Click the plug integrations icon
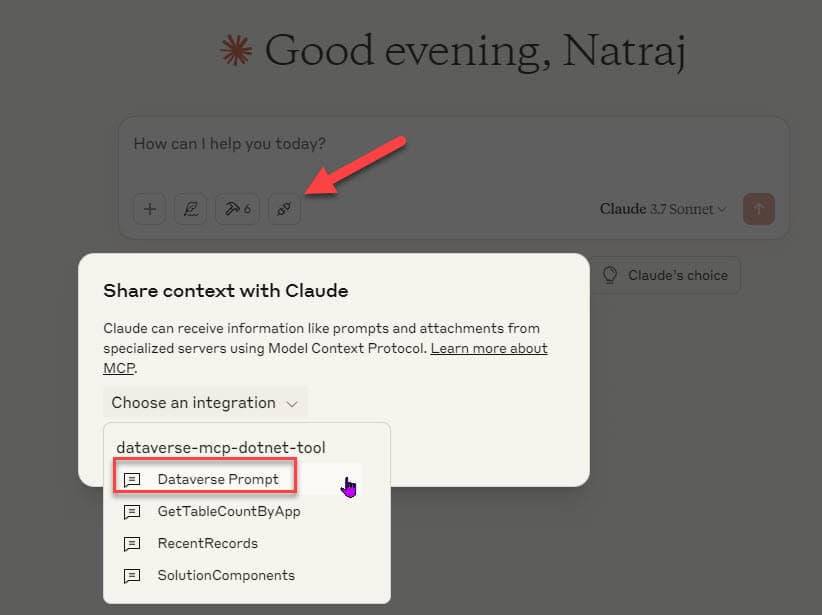This screenshot has height=615, width=822. tap(284, 209)
